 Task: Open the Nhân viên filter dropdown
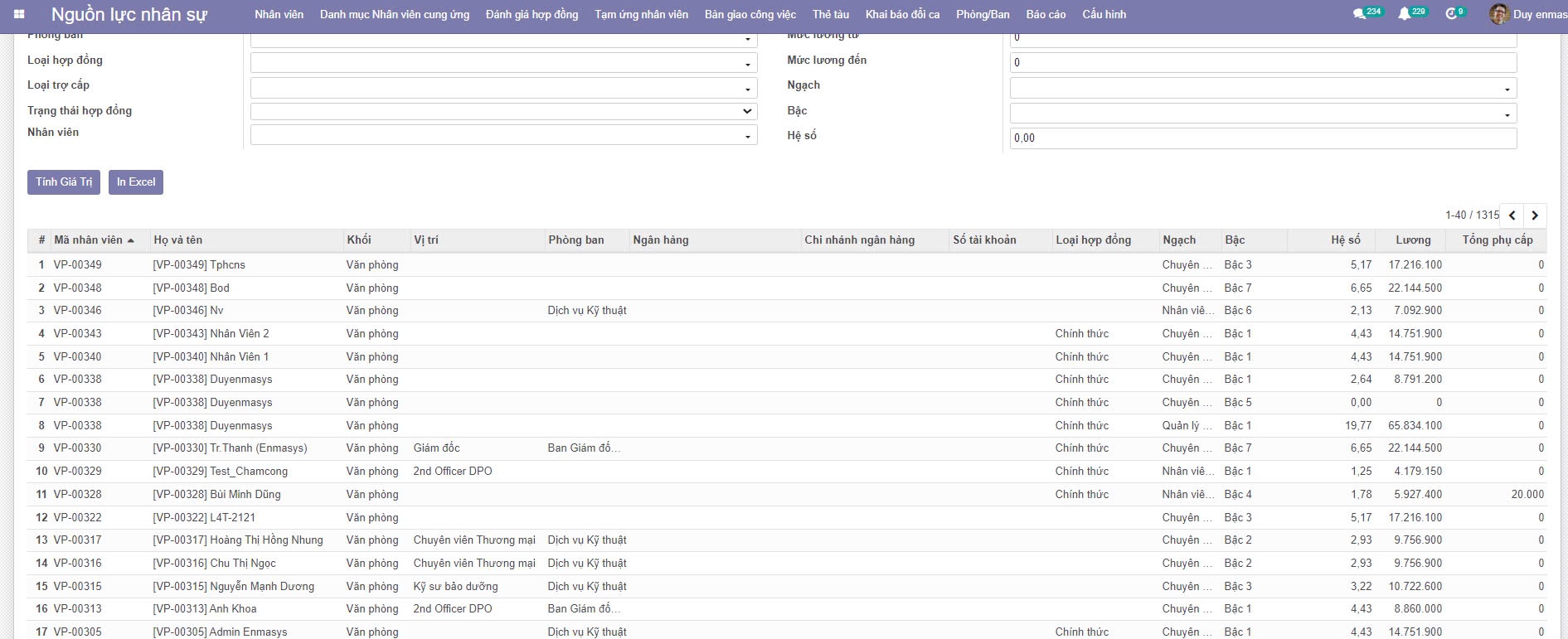tap(503, 135)
